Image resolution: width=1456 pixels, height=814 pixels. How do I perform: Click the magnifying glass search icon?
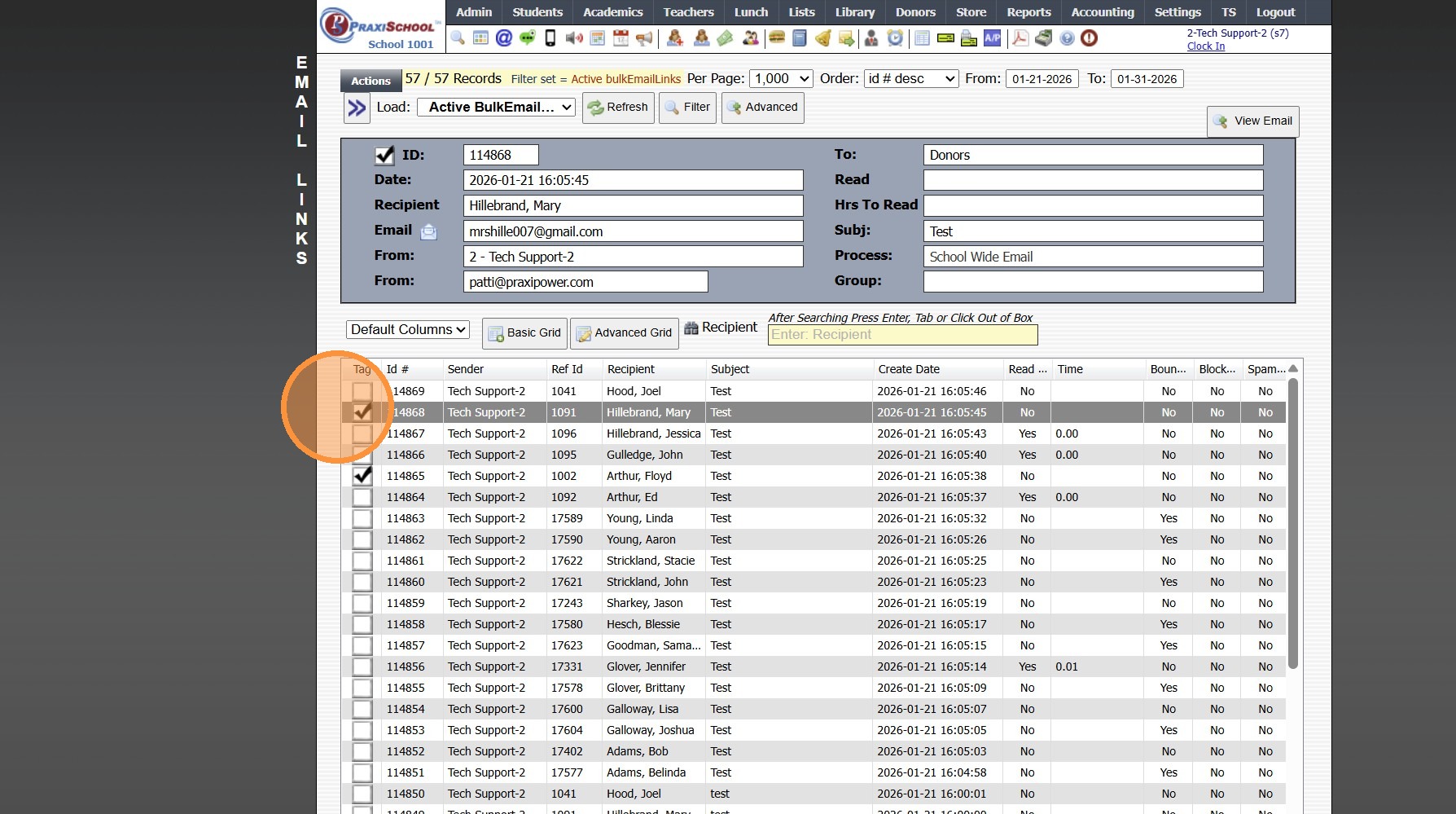[x=458, y=38]
